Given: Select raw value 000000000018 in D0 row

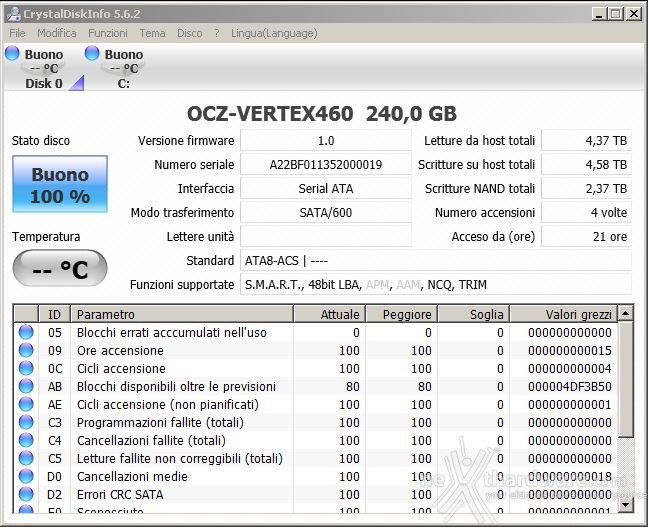Looking at the screenshot, I should (569, 476).
